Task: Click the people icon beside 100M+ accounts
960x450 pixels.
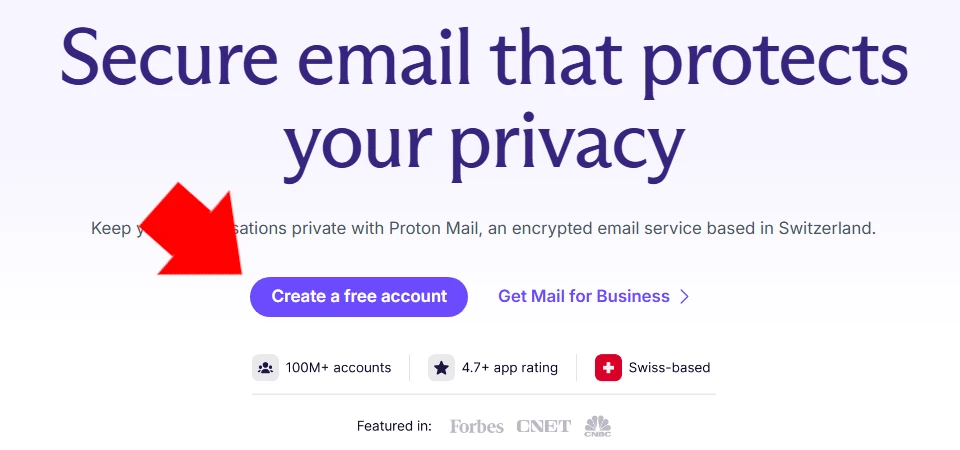Action: click(265, 368)
